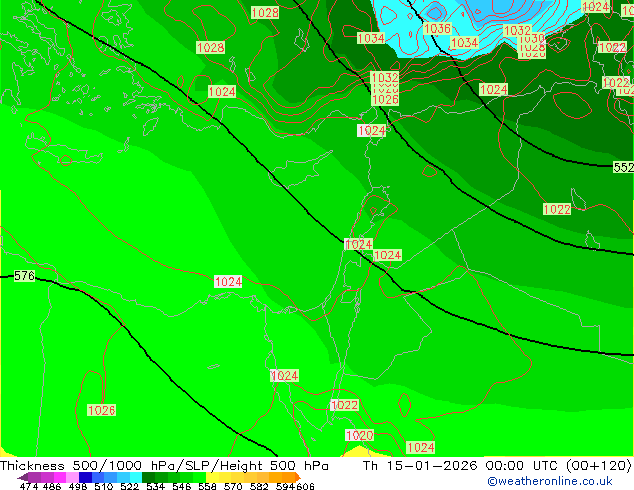634x490 pixels.
Task: Click the legend value 570
Action: tap(233, 486)
